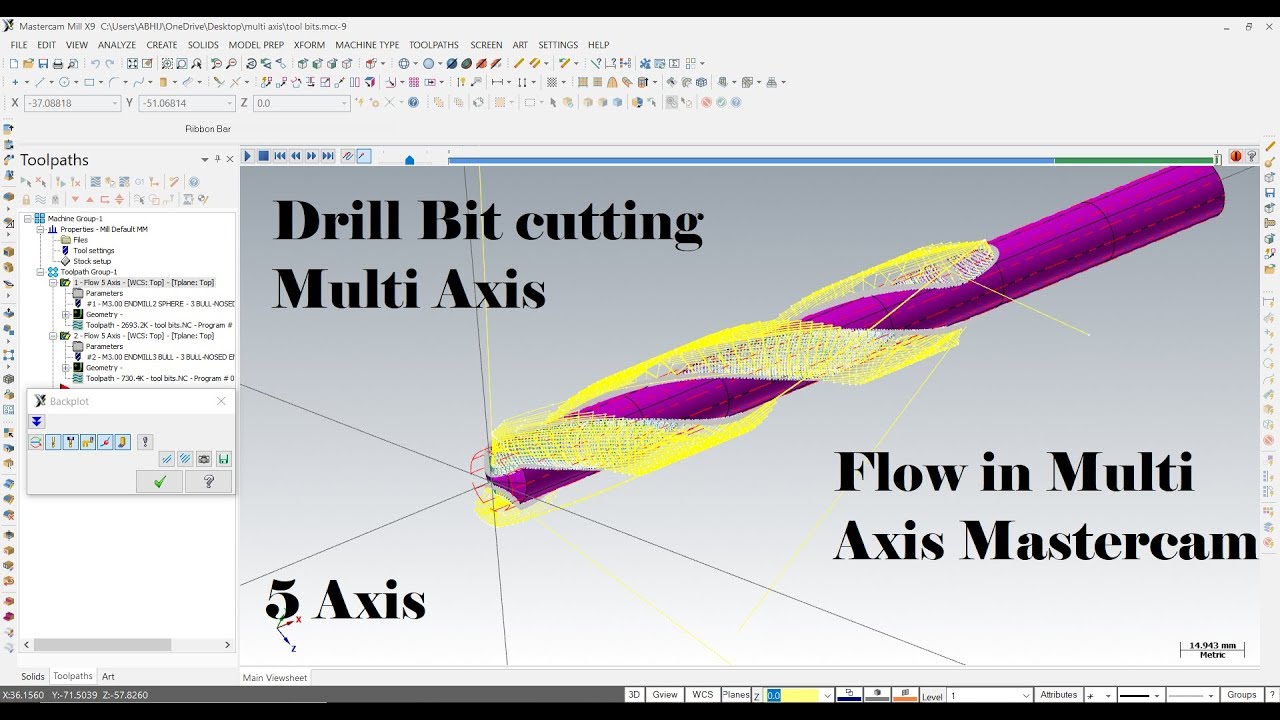Step backplot back one move
The image size is (1280, 720).
[296, 156]
